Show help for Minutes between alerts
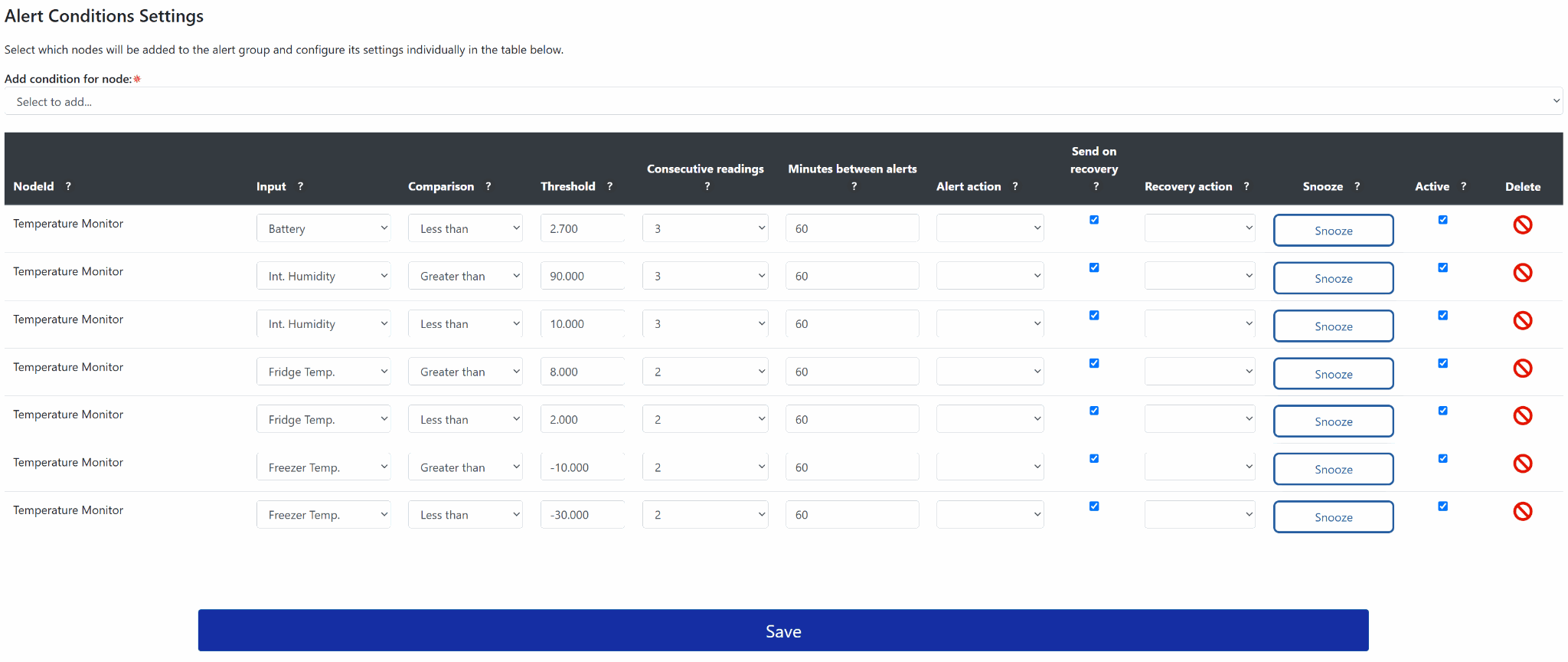1568x662 pixels. point(854,186)
